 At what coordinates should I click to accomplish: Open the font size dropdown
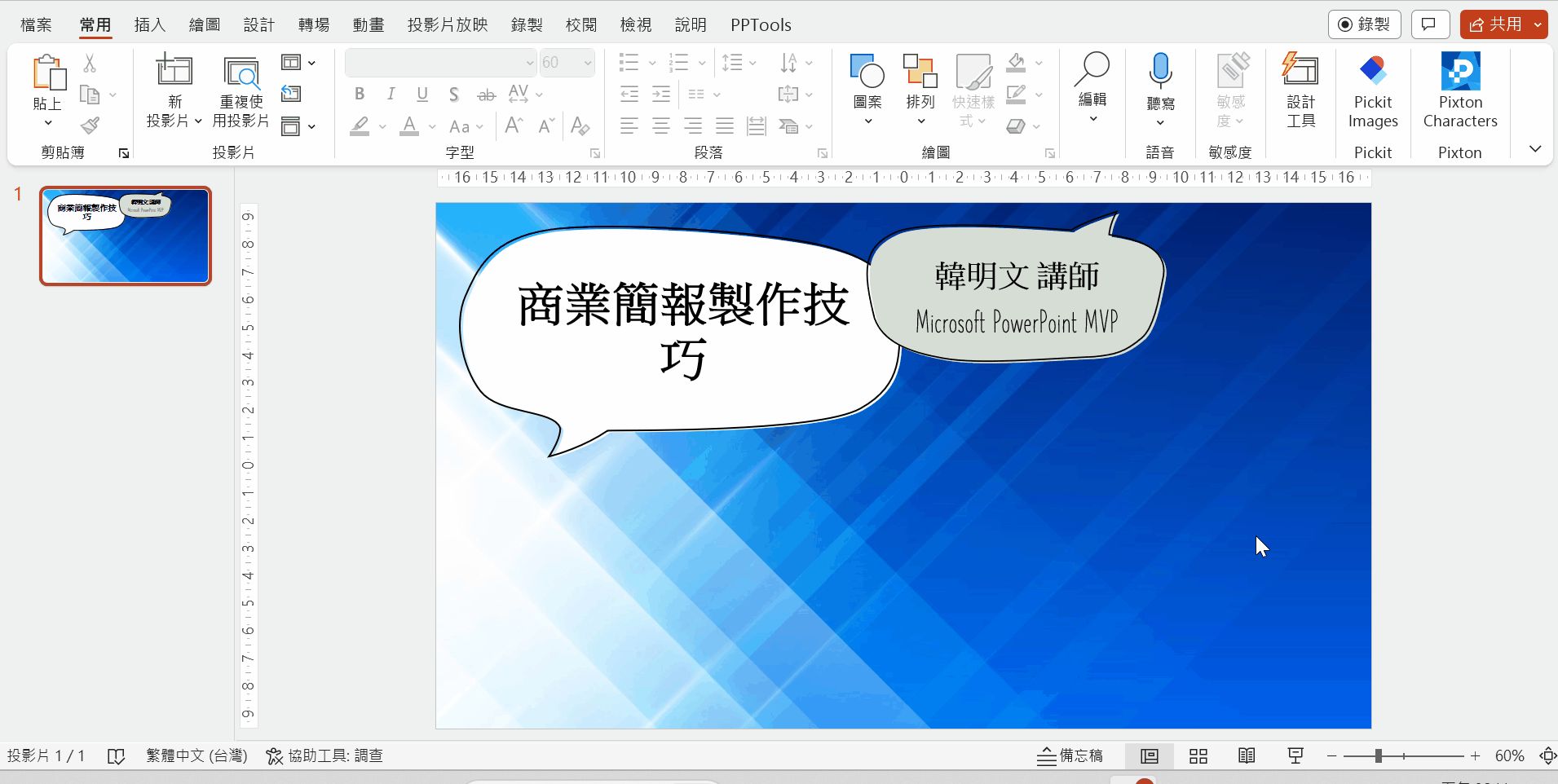point(587,63)
